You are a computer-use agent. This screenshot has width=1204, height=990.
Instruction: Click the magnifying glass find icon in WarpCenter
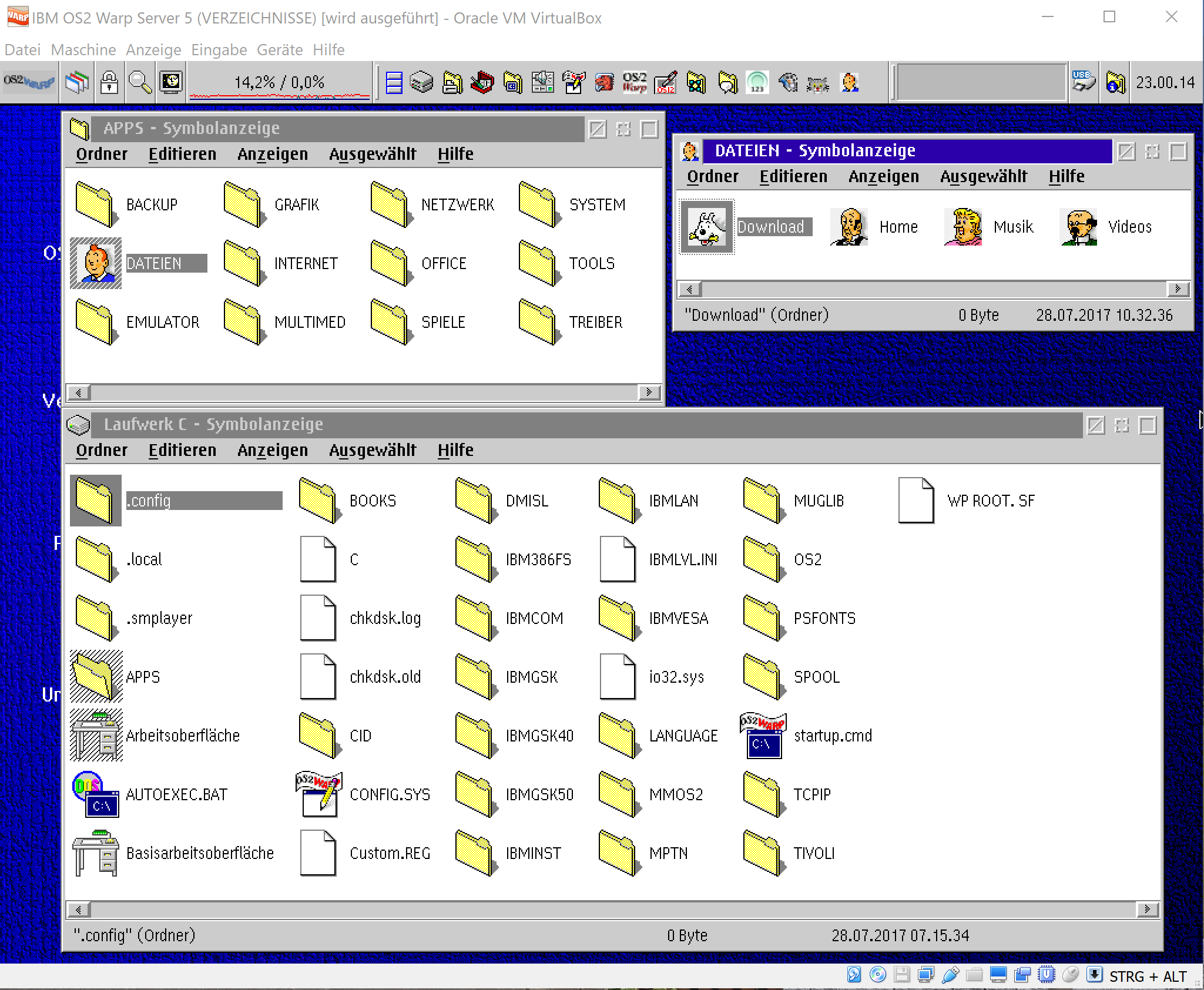[140, 82]
